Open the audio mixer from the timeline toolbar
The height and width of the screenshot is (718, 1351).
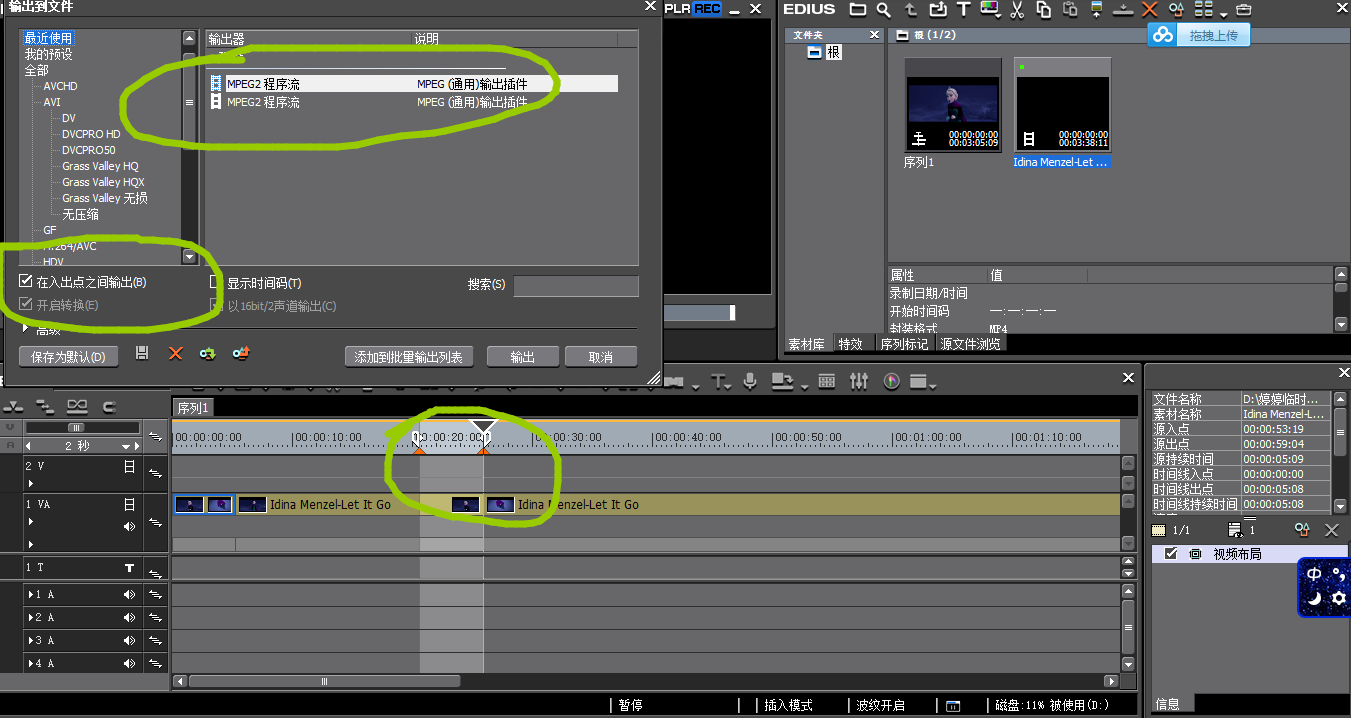[x=859, y=381]
